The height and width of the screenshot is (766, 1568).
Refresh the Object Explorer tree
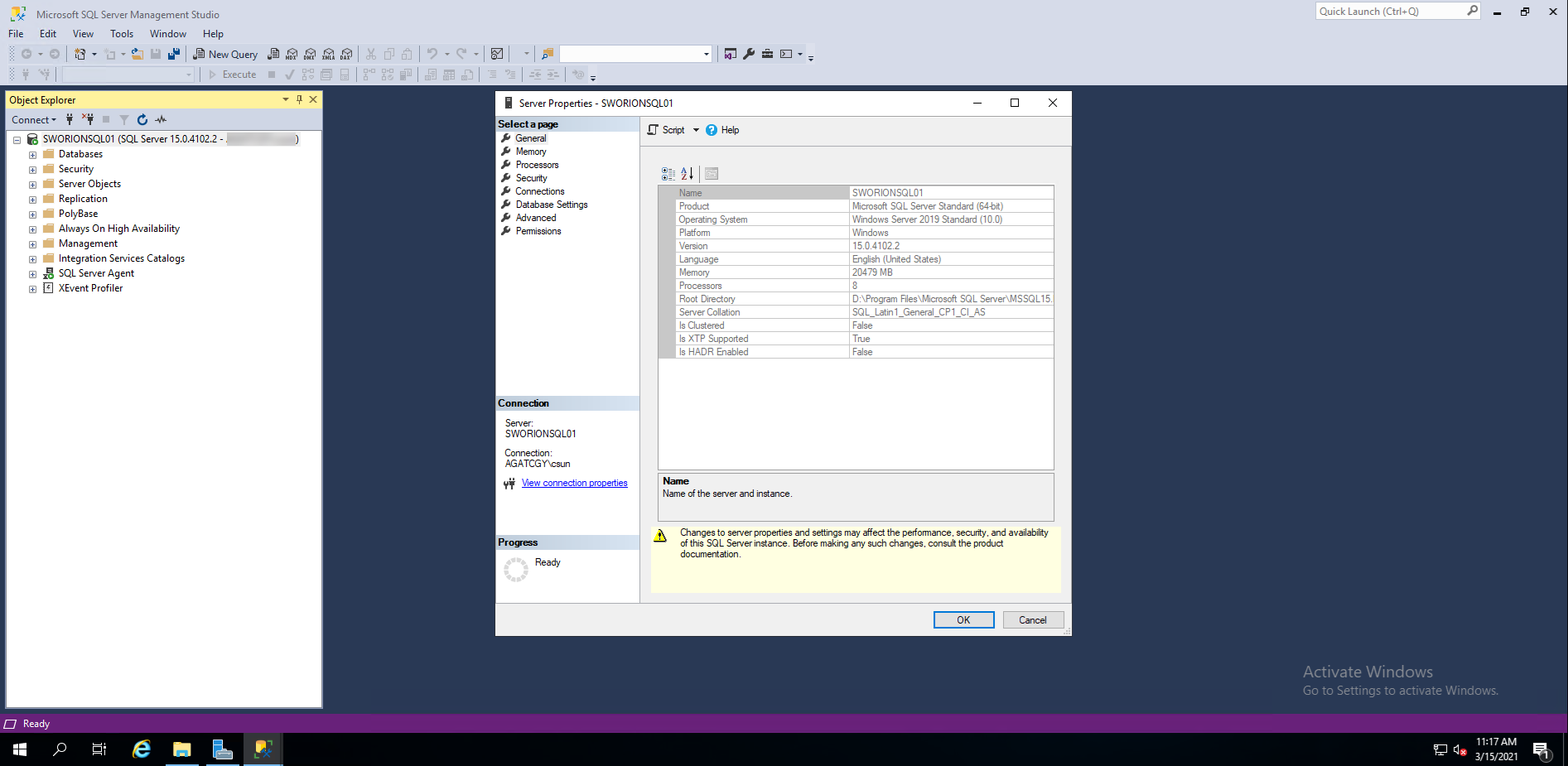pos(142,119)
